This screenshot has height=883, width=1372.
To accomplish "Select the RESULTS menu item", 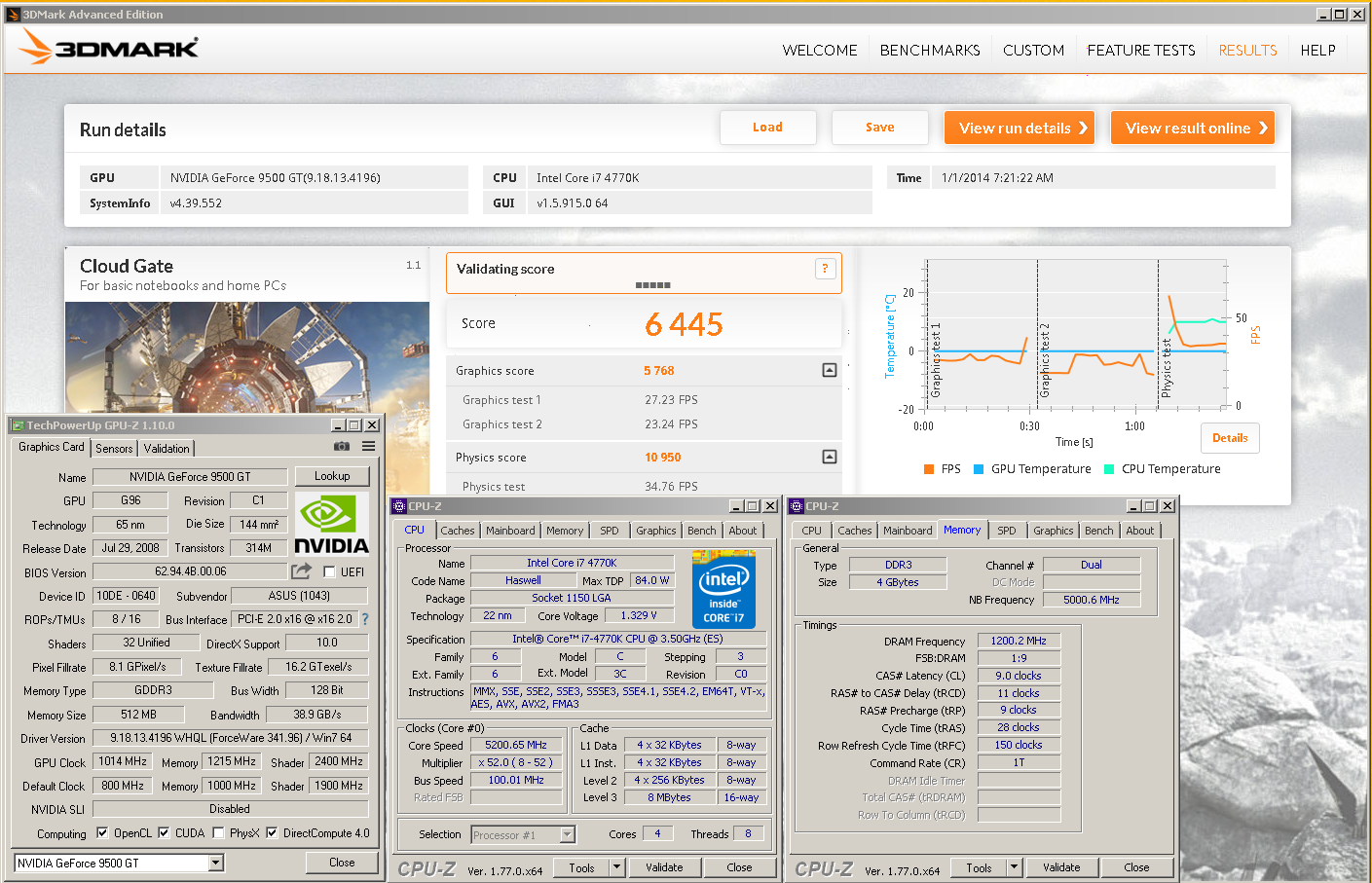I will [x=1247, y=51].
